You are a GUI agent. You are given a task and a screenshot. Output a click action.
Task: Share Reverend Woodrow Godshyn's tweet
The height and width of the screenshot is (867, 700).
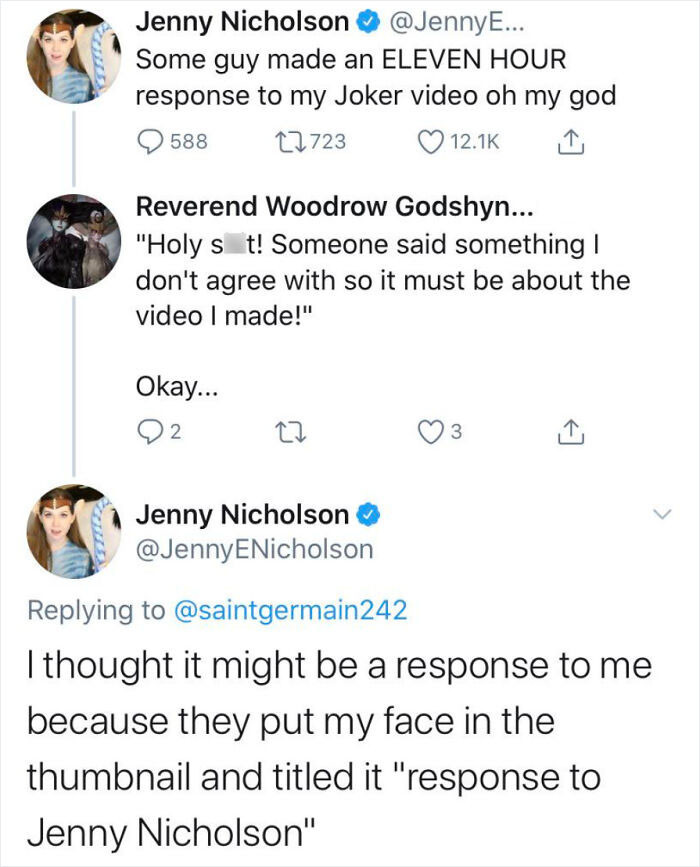[567, 433]
